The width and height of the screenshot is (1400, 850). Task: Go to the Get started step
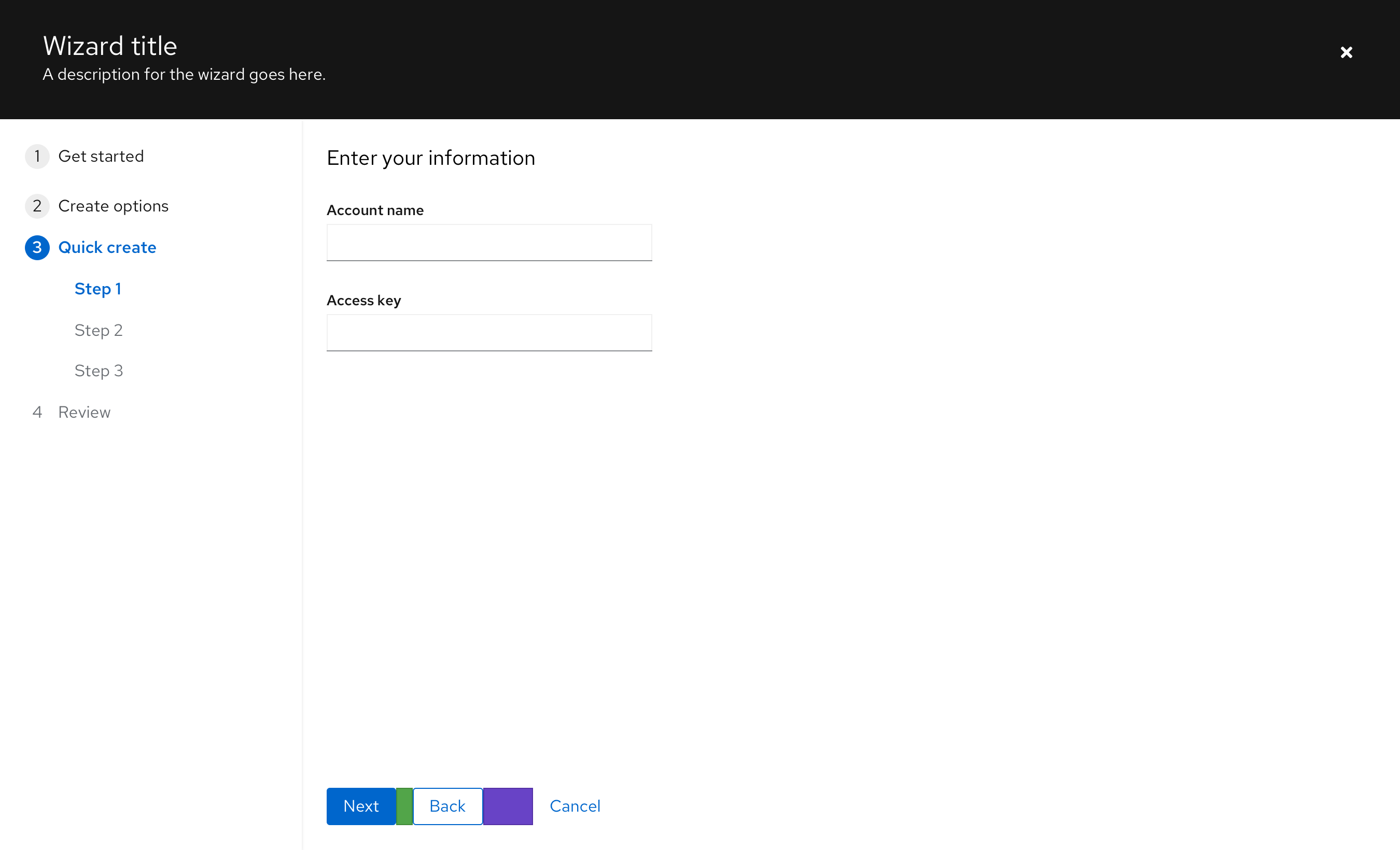click(101, 156)
